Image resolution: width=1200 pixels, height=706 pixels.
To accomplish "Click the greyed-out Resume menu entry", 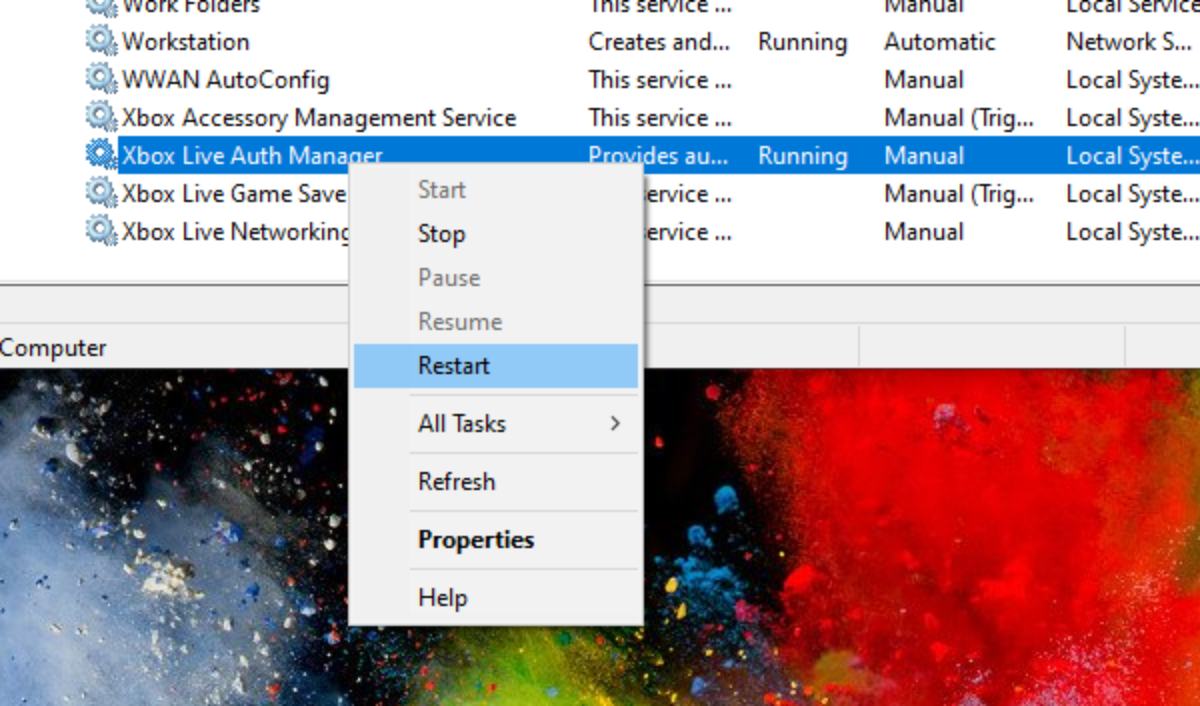I will point(459,322).
